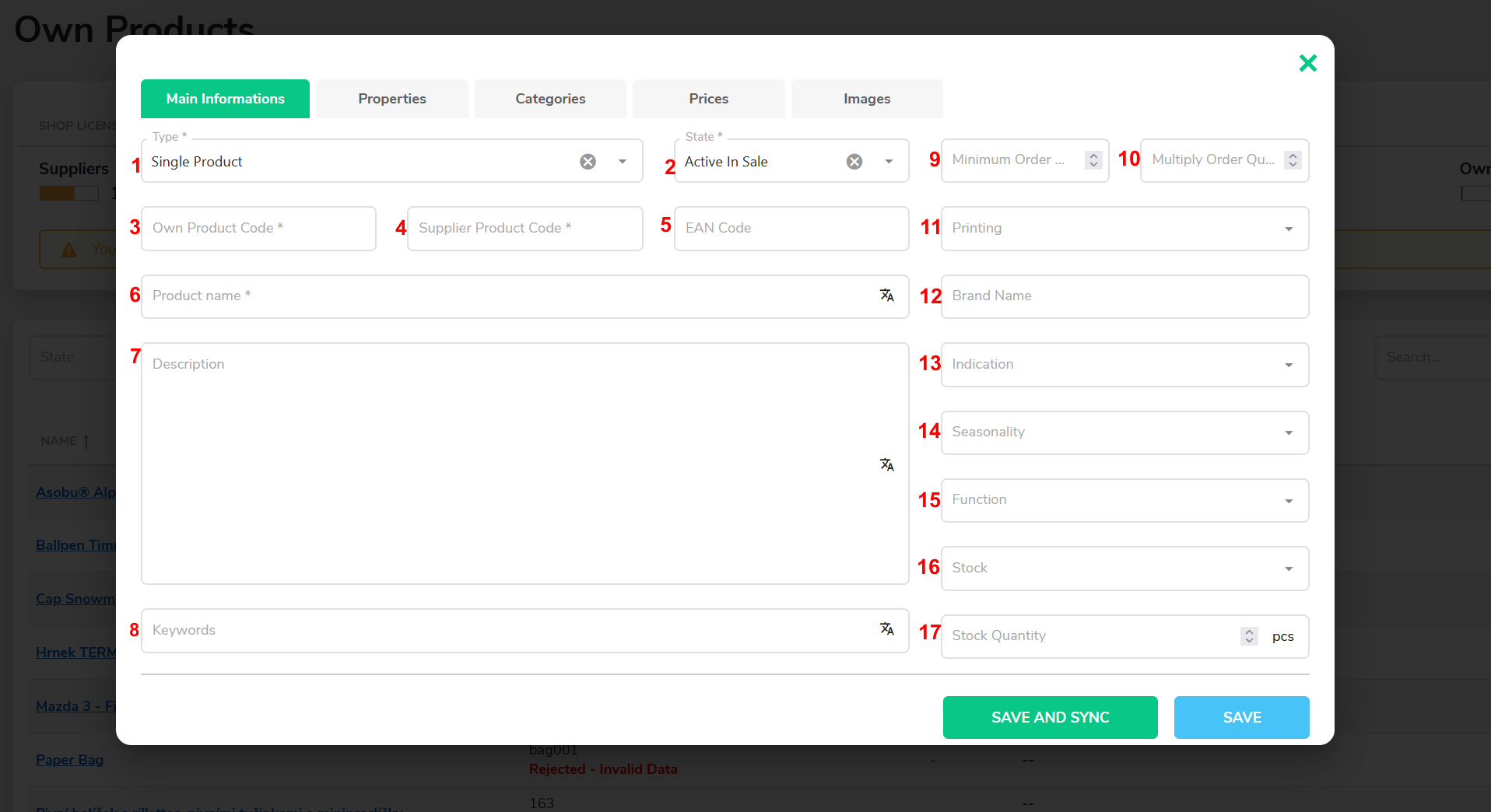The image size is (1491, 812).
Task: Expand the Seasonality dropdown
Action: pos(1289,432)
